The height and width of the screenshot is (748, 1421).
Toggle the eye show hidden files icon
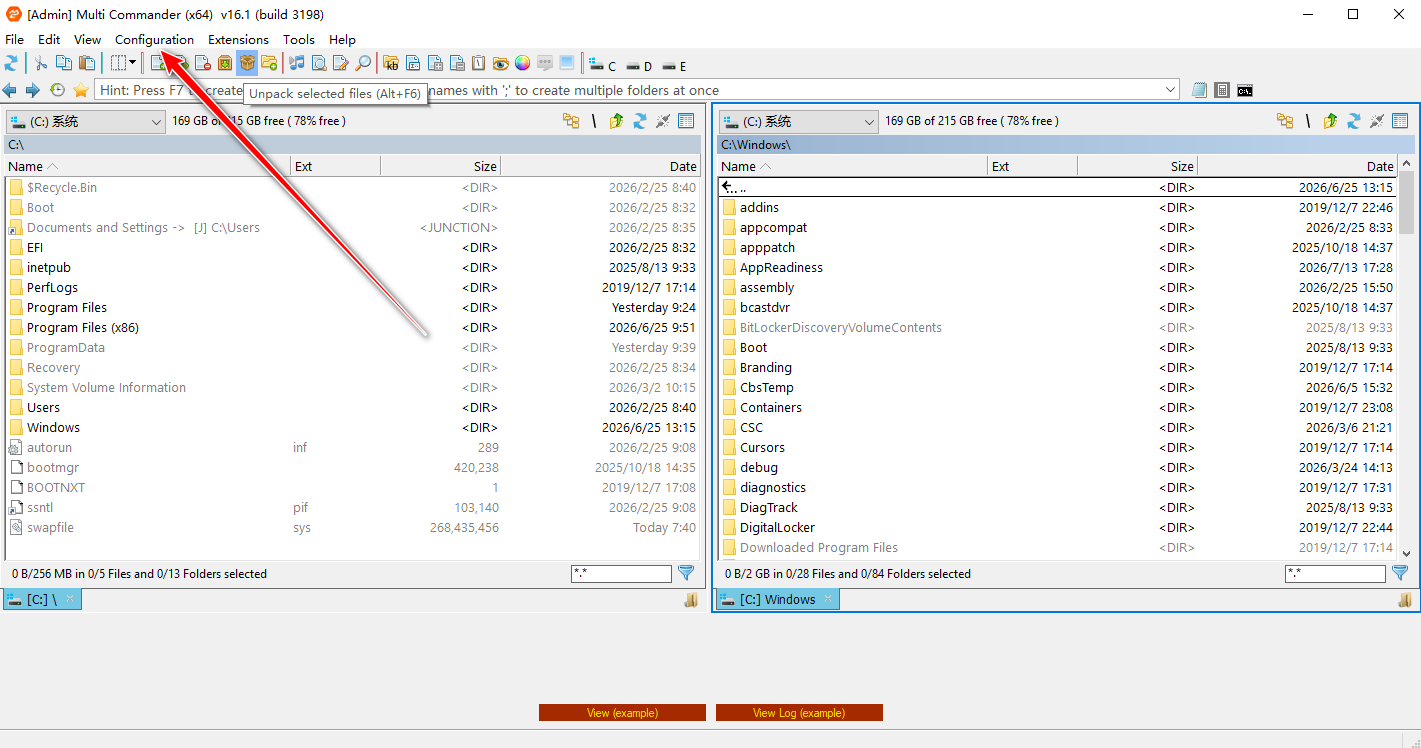click(x=500, y=63)
